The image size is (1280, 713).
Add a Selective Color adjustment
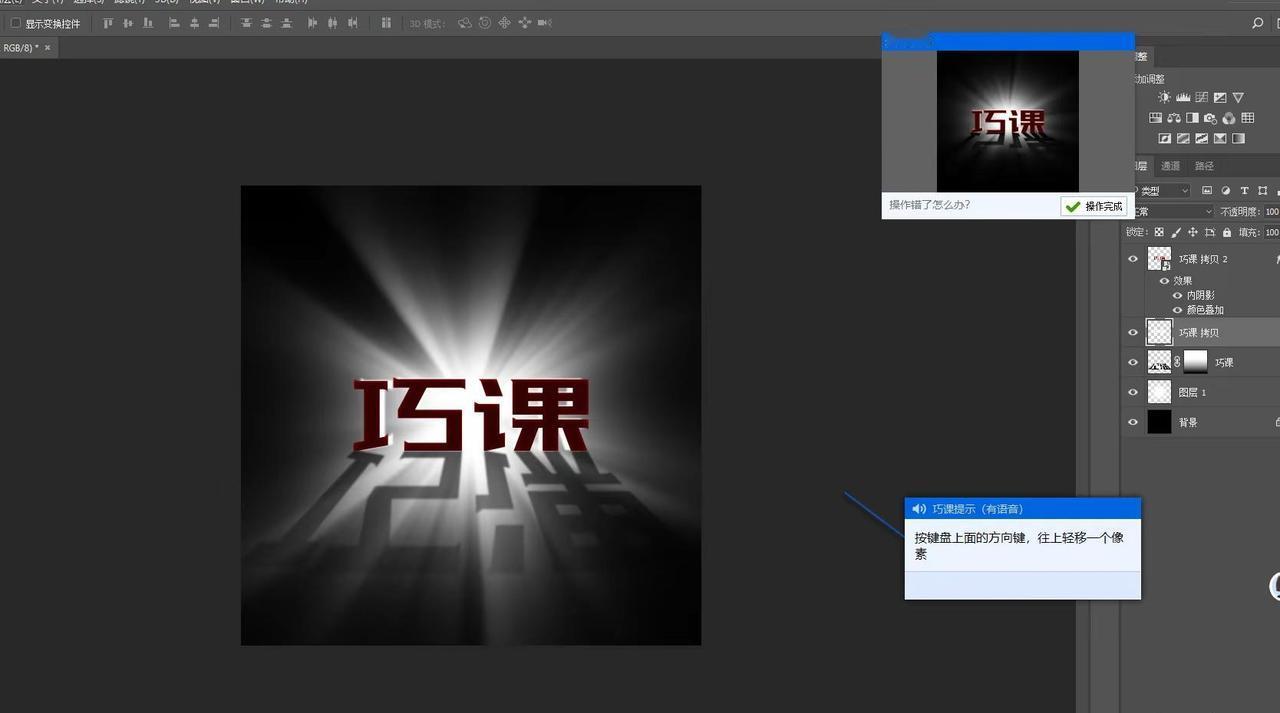click(x=1220, y=138)
